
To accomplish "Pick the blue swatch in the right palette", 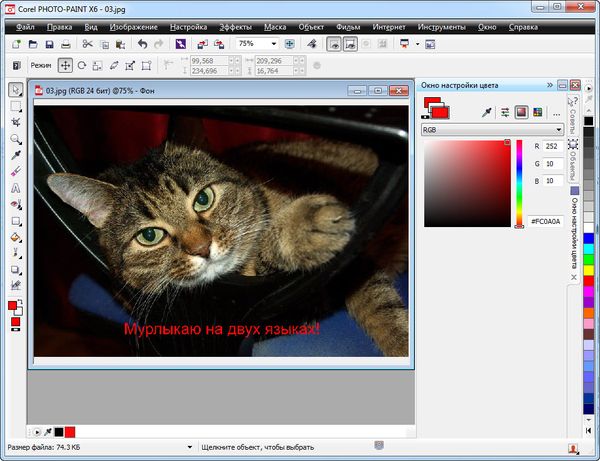I will pyautogui.click(x=588, y=240).
